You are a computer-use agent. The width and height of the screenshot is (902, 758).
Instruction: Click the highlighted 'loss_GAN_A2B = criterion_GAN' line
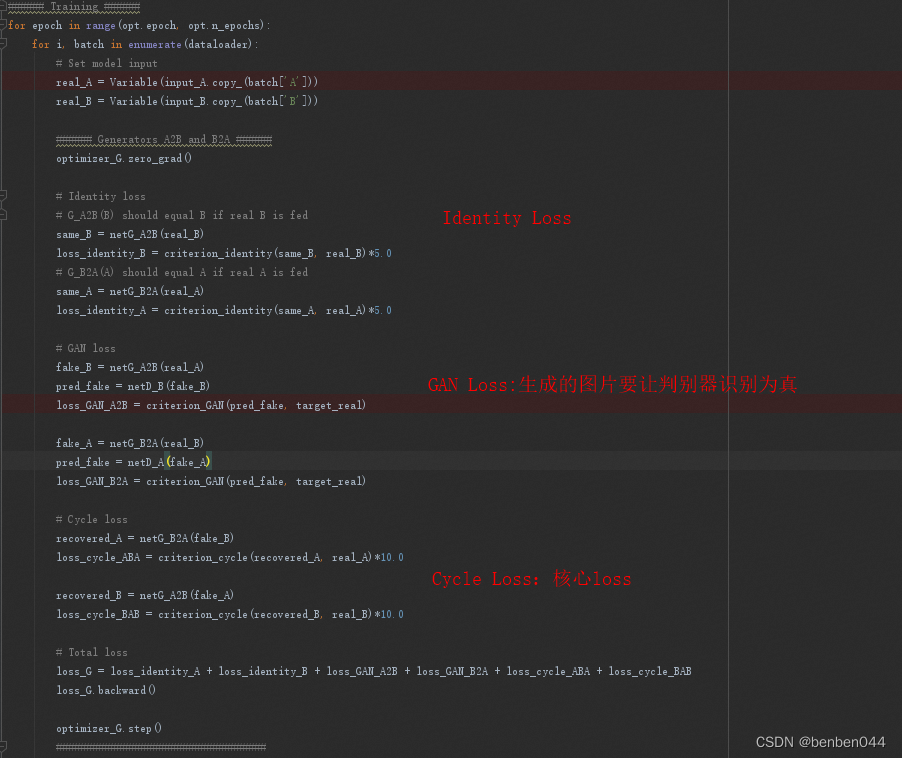[211, 405]
